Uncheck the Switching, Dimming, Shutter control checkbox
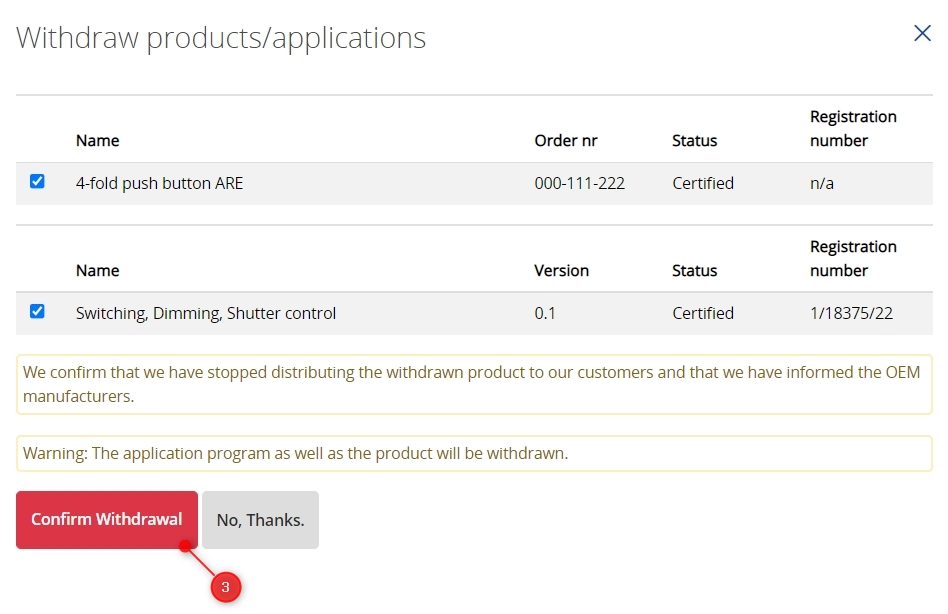 (x=37, y=312)
